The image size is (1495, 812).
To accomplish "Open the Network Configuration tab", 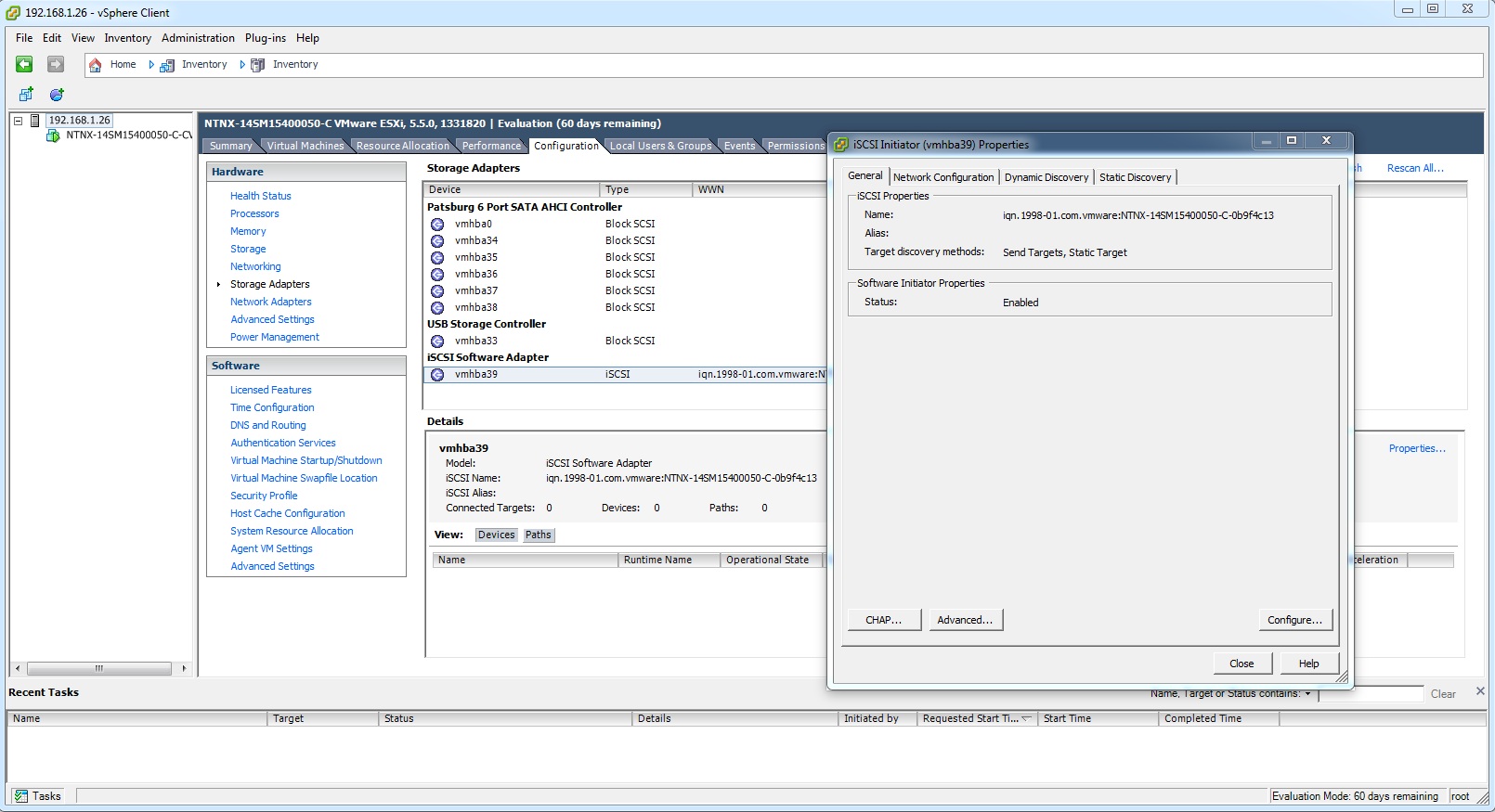I will click(x=942, y=177).
